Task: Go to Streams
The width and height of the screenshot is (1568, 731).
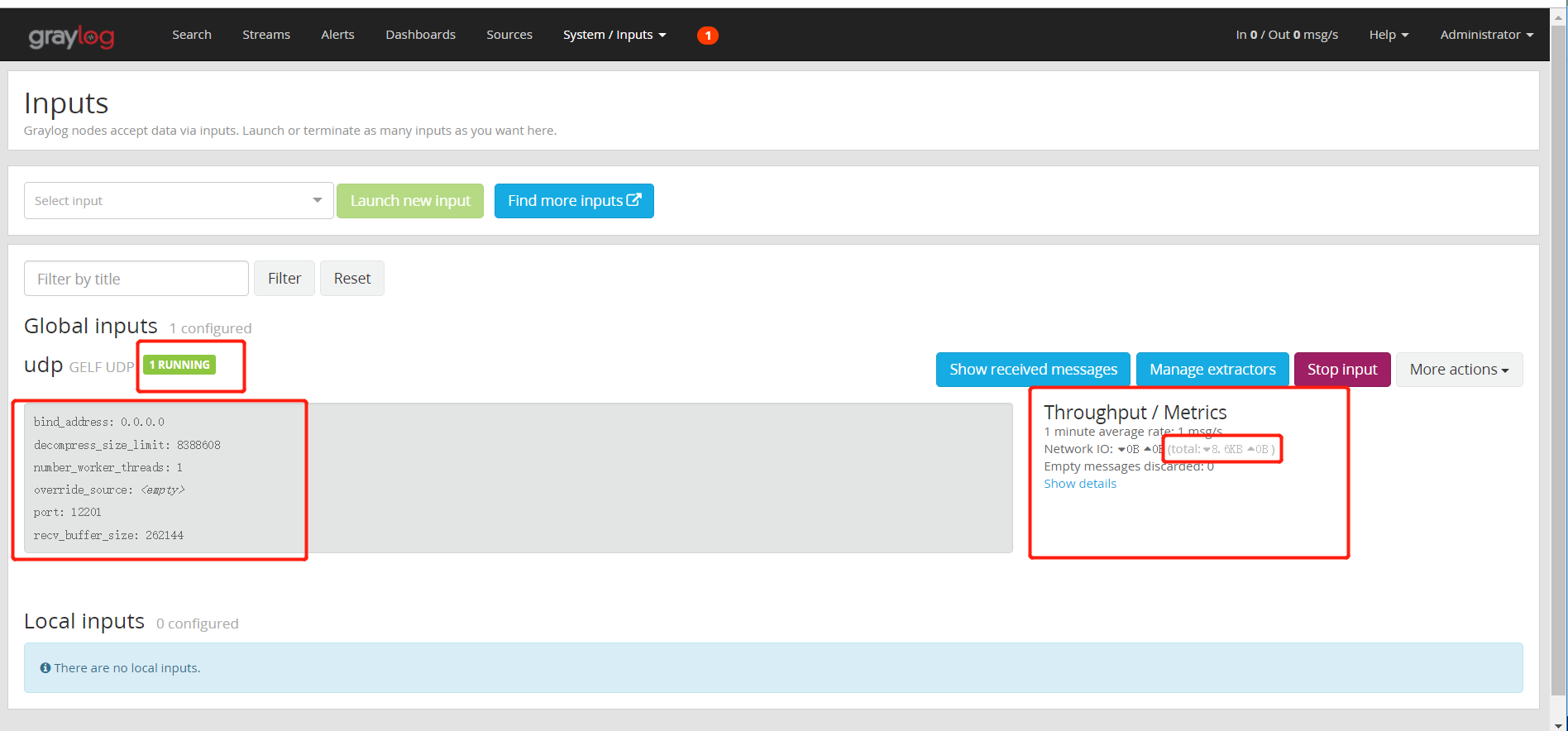Action: 266,35
